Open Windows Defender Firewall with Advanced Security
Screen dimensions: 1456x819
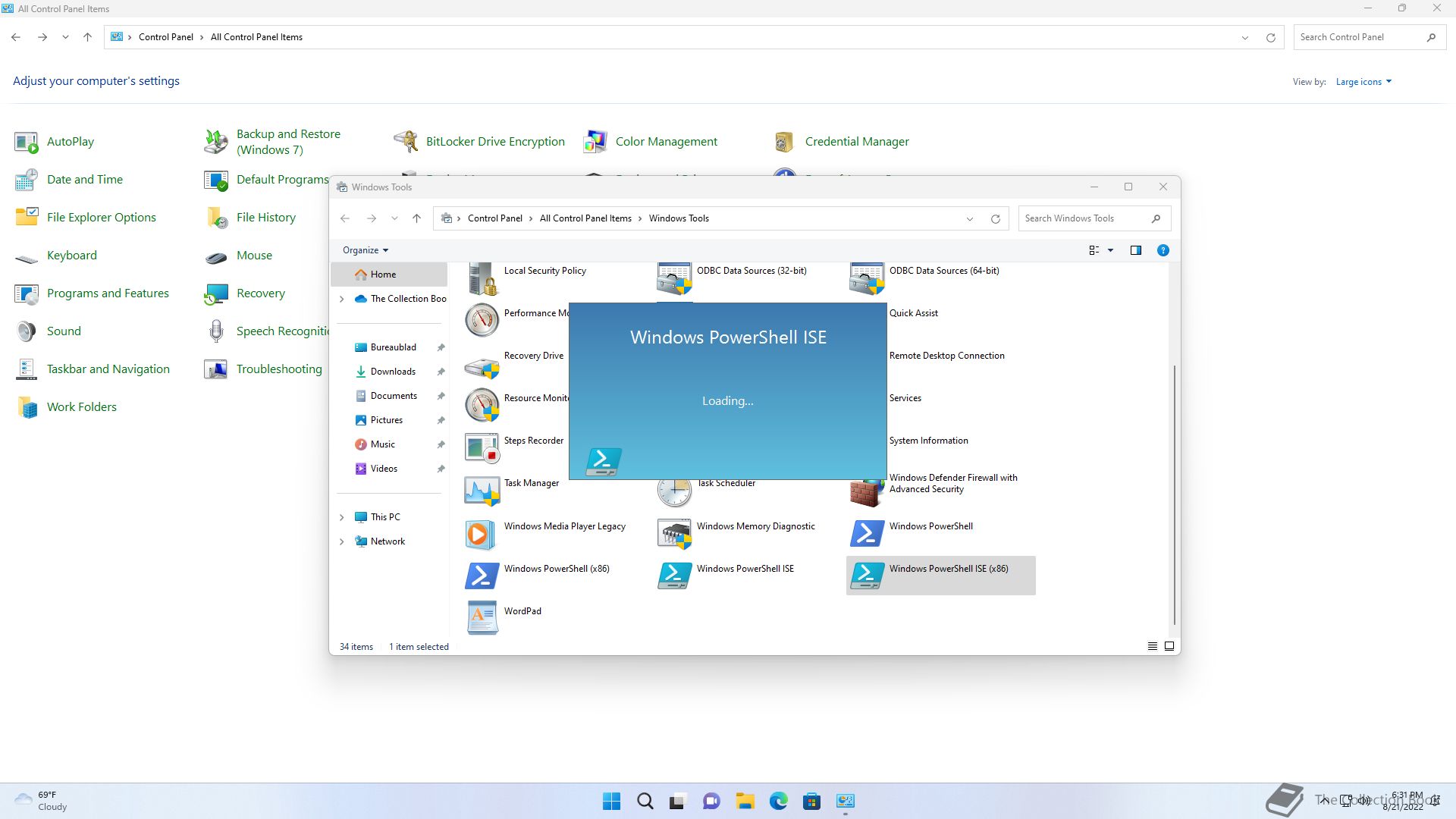(952, 484)
